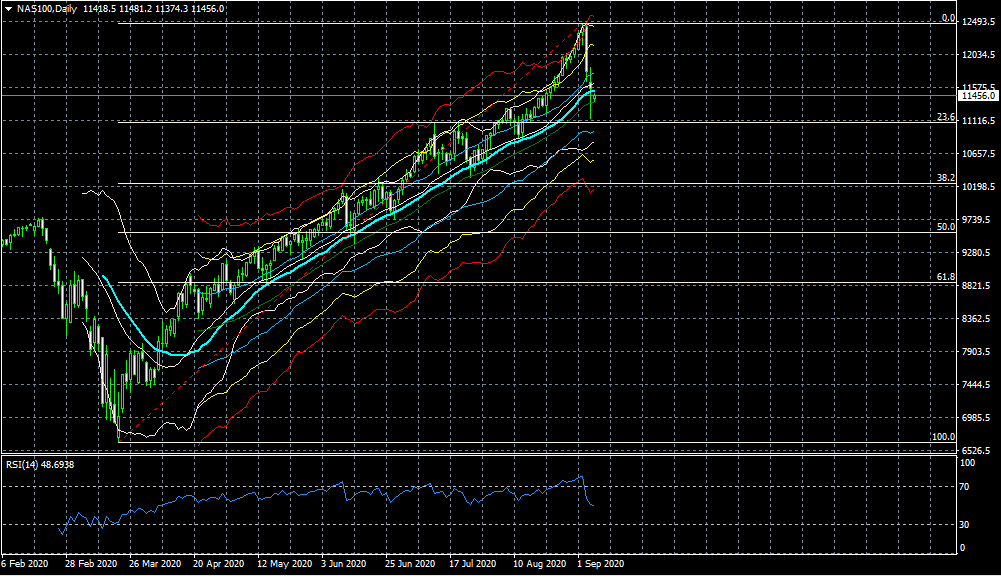Viewport: 1001px width, 577px height.
Task: Select the current price tag 11456.0
Action: click(x=978, y=96)
